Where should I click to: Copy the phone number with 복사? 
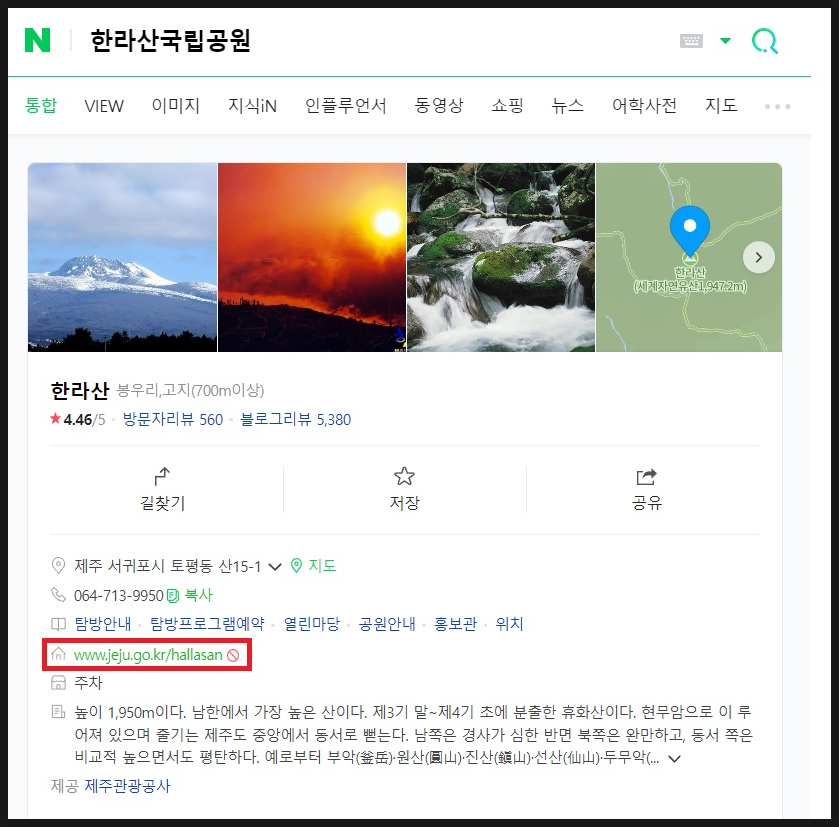pyautogui.click(x=190, y=595)
